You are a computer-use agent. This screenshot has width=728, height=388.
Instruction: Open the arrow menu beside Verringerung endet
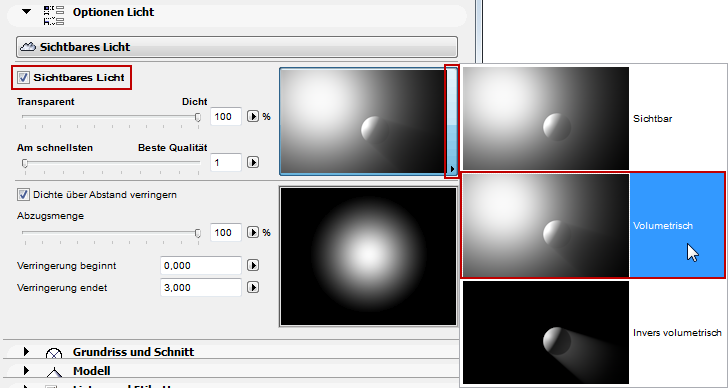253,288
